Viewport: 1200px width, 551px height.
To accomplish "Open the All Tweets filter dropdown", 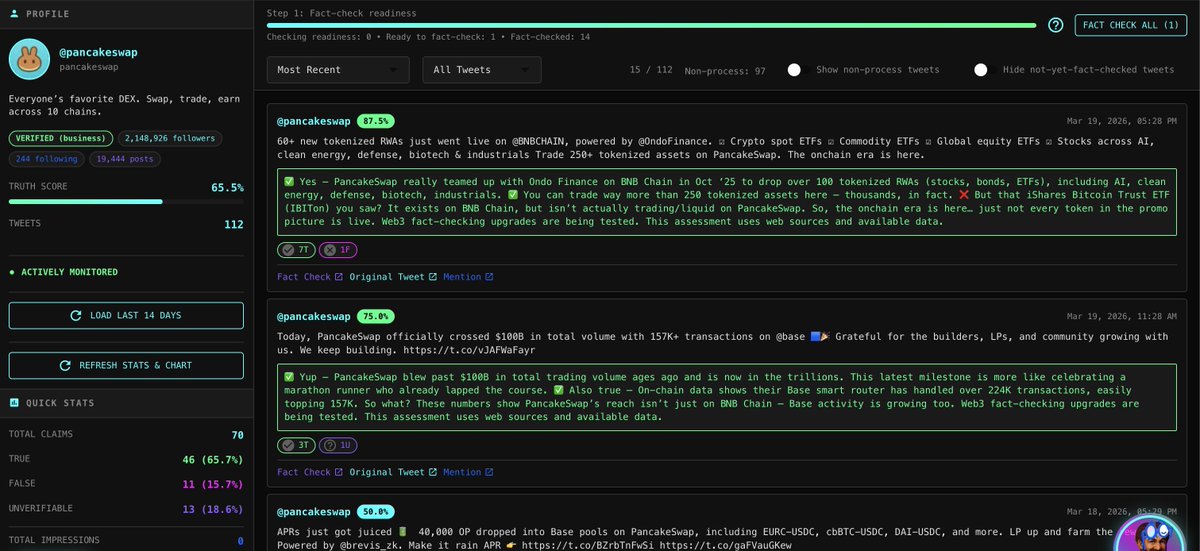I will (x=482, y=70).
